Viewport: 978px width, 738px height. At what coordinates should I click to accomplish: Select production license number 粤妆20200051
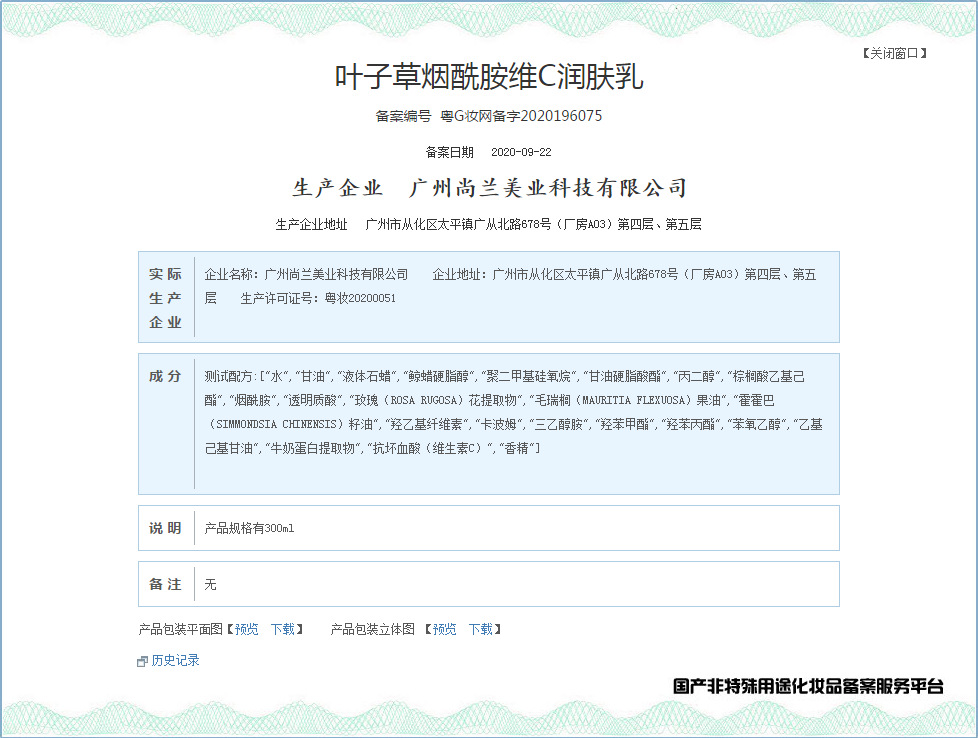360,298
